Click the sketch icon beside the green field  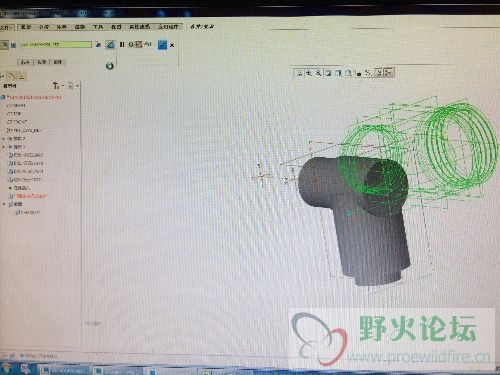pos(110,44)
